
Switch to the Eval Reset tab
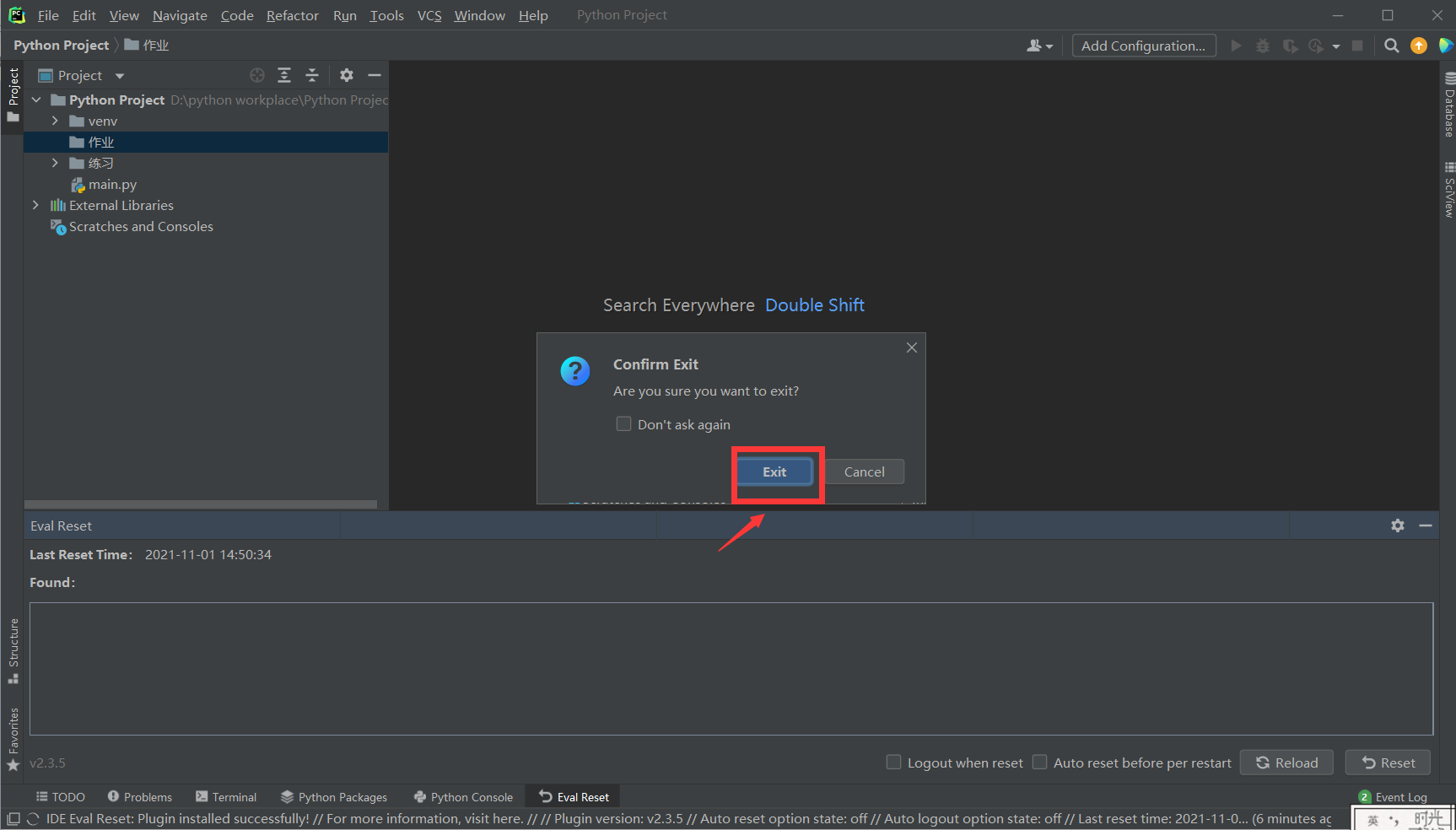point(574,797)
